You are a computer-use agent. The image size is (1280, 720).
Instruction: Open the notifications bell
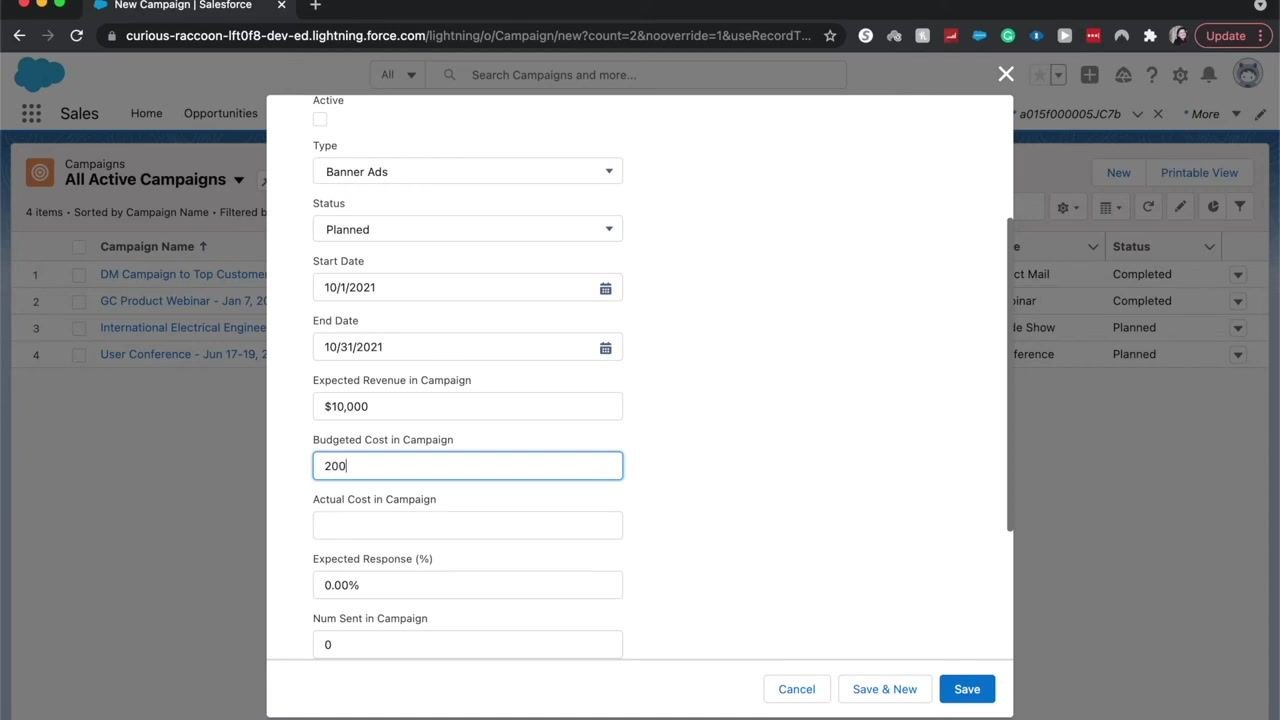(1209, 75)
